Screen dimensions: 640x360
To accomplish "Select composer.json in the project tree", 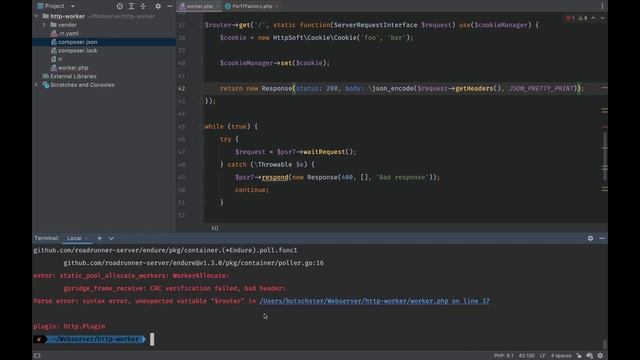I will 104,42.
